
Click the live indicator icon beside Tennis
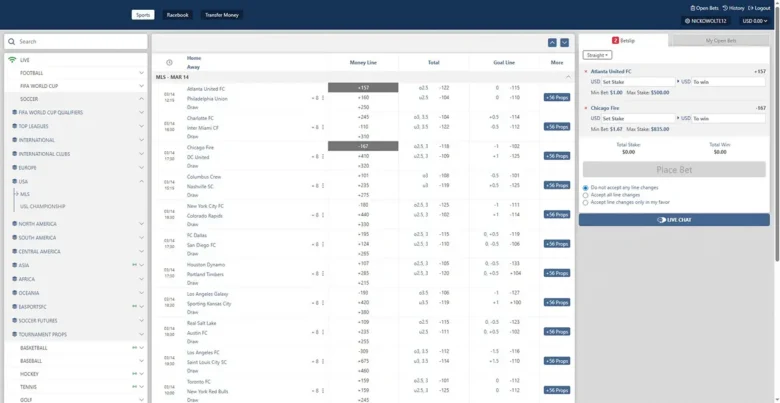click(x=134, y=387)
